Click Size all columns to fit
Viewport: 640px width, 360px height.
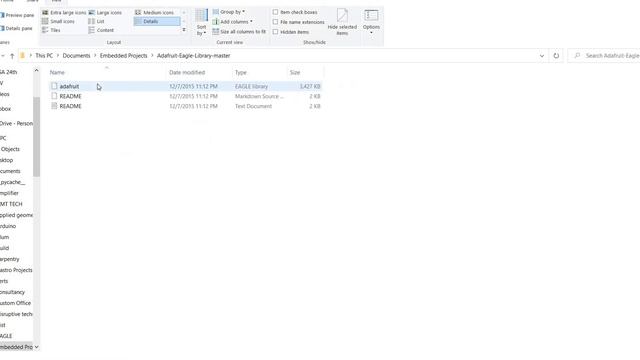click(x=239, y=31)
